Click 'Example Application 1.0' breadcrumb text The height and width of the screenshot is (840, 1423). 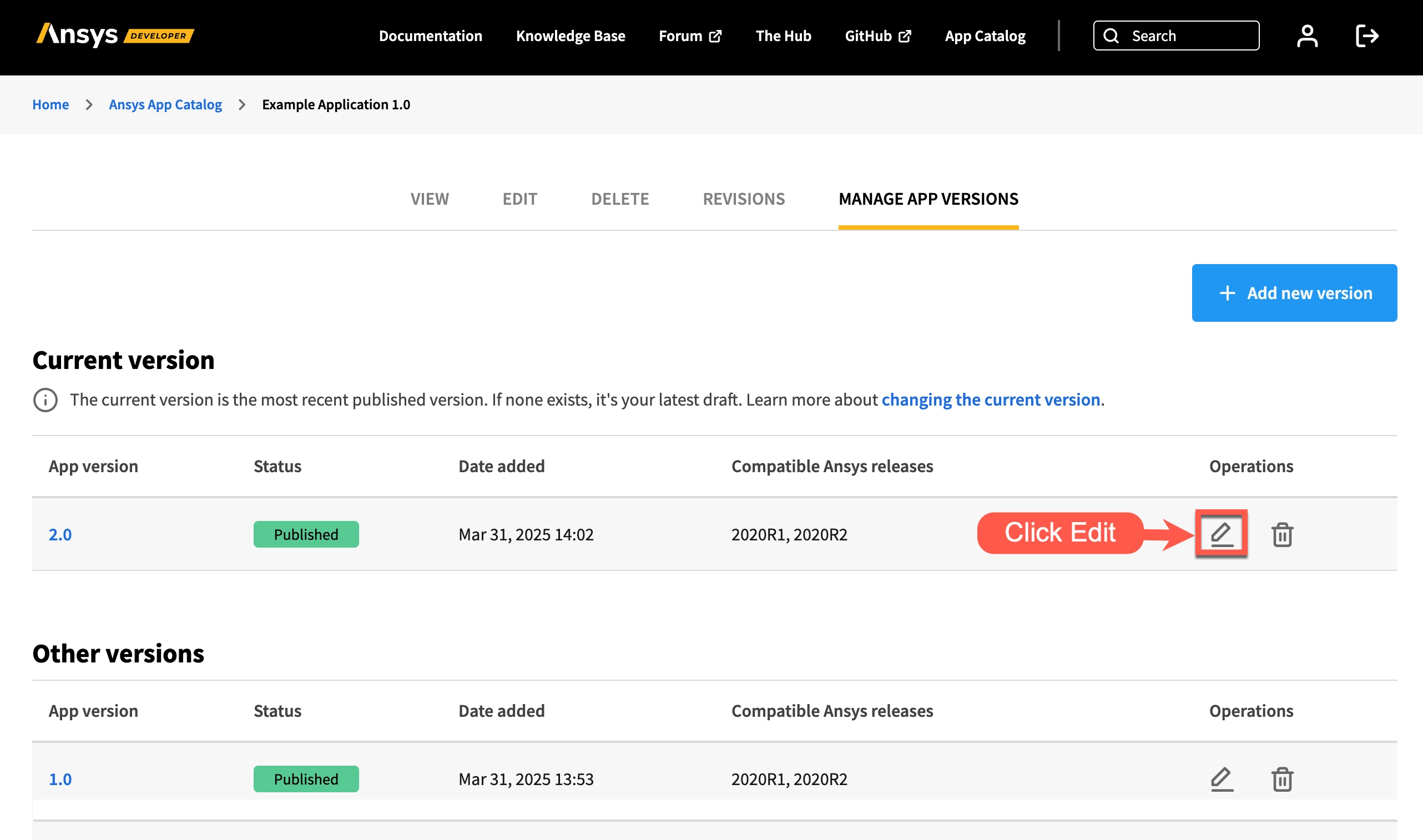[x=336, y=105]
